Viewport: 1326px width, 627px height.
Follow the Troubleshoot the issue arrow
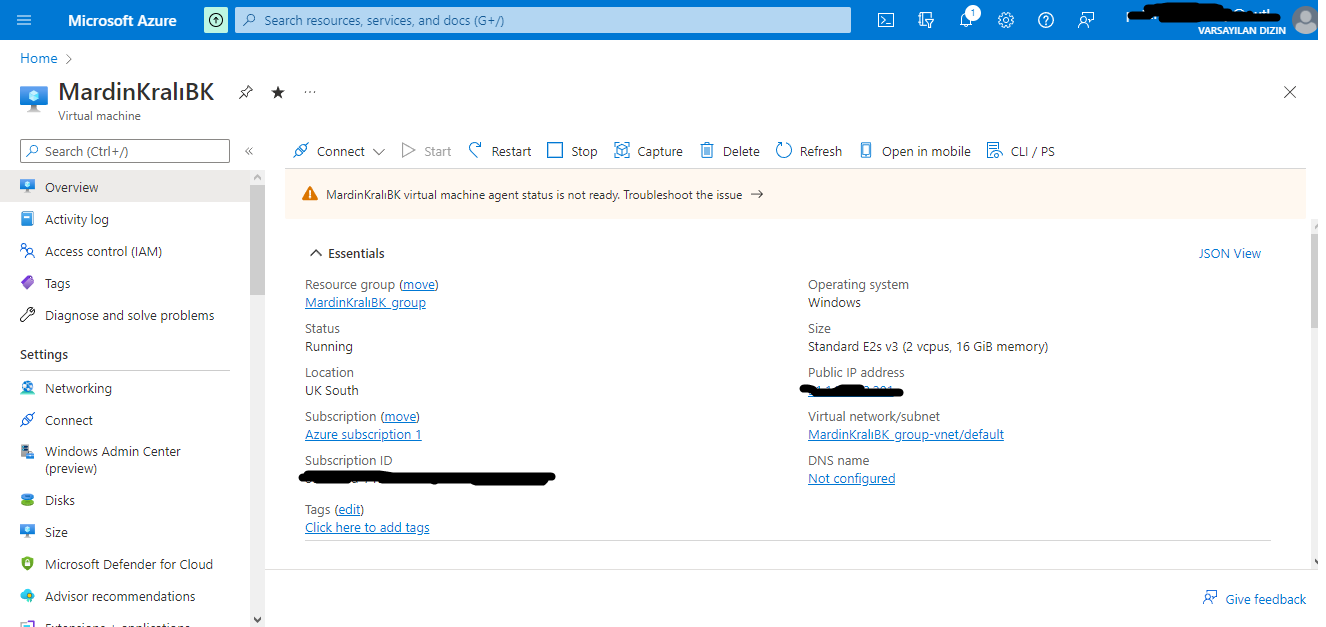click(757, 195)
